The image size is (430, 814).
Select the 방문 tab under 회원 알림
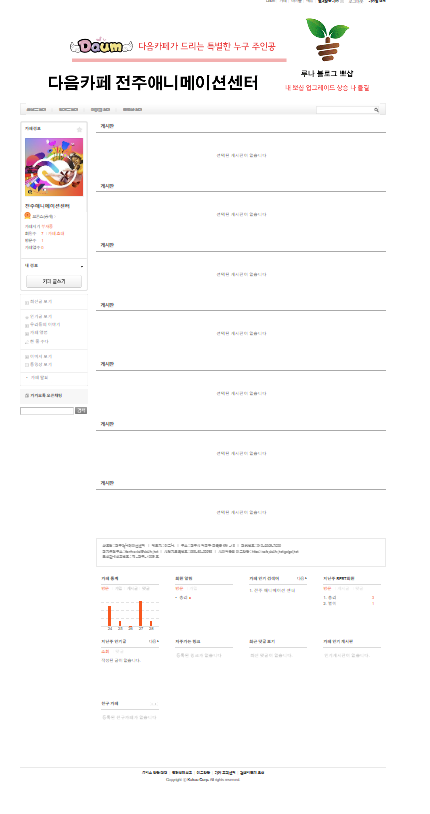[179, 589]
